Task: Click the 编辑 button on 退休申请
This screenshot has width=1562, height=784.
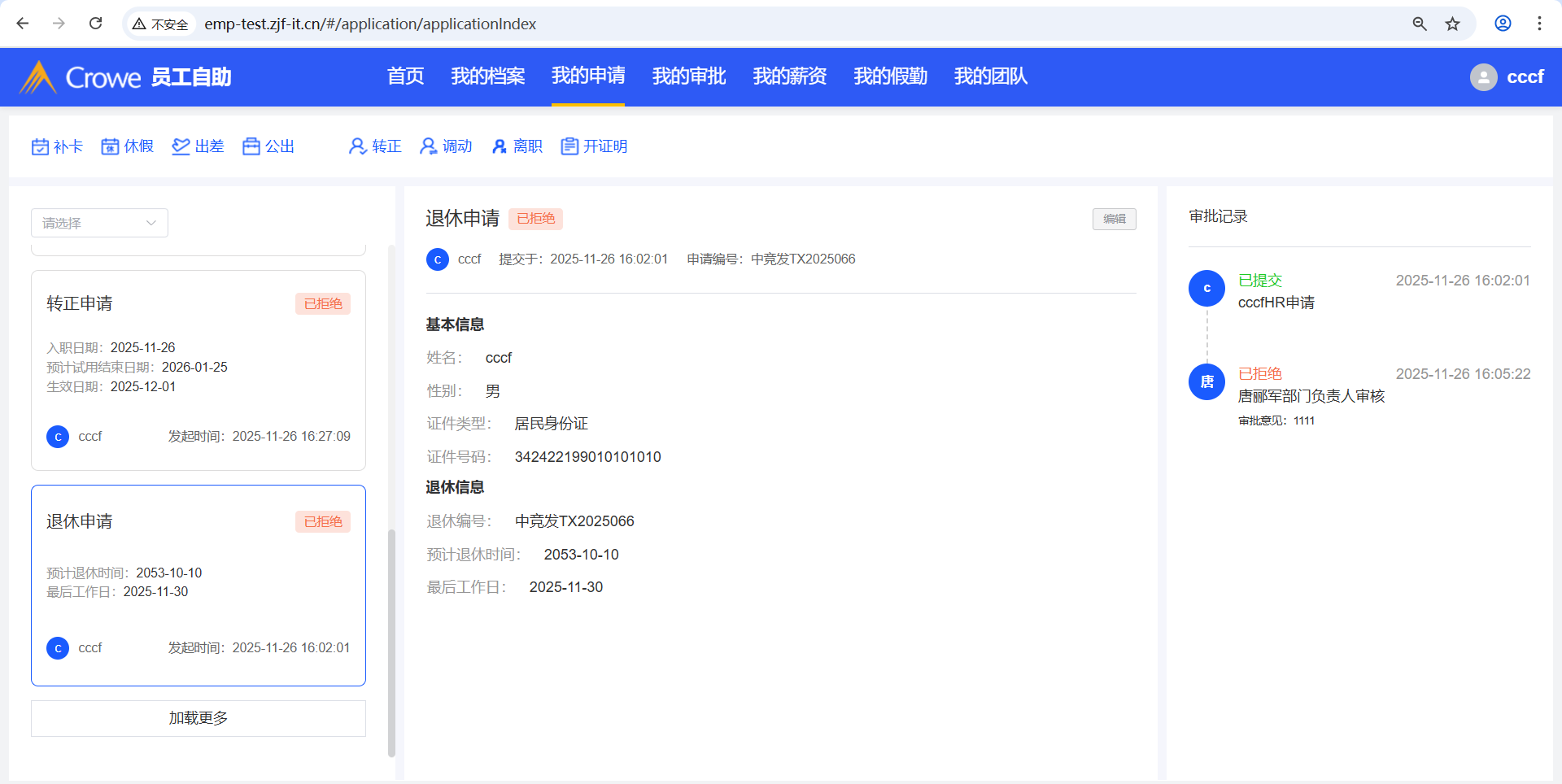Action: click(1114, 219)
